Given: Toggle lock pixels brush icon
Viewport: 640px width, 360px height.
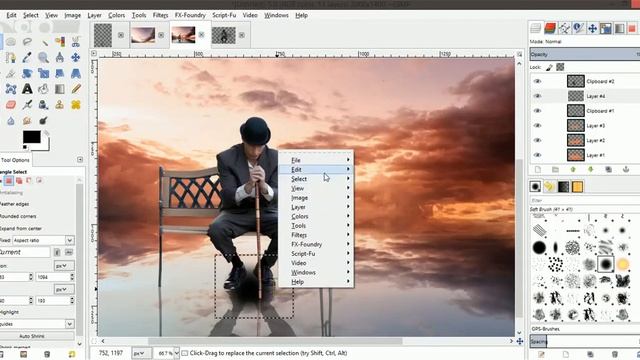Looking at the screenshot, I should 549,67.
